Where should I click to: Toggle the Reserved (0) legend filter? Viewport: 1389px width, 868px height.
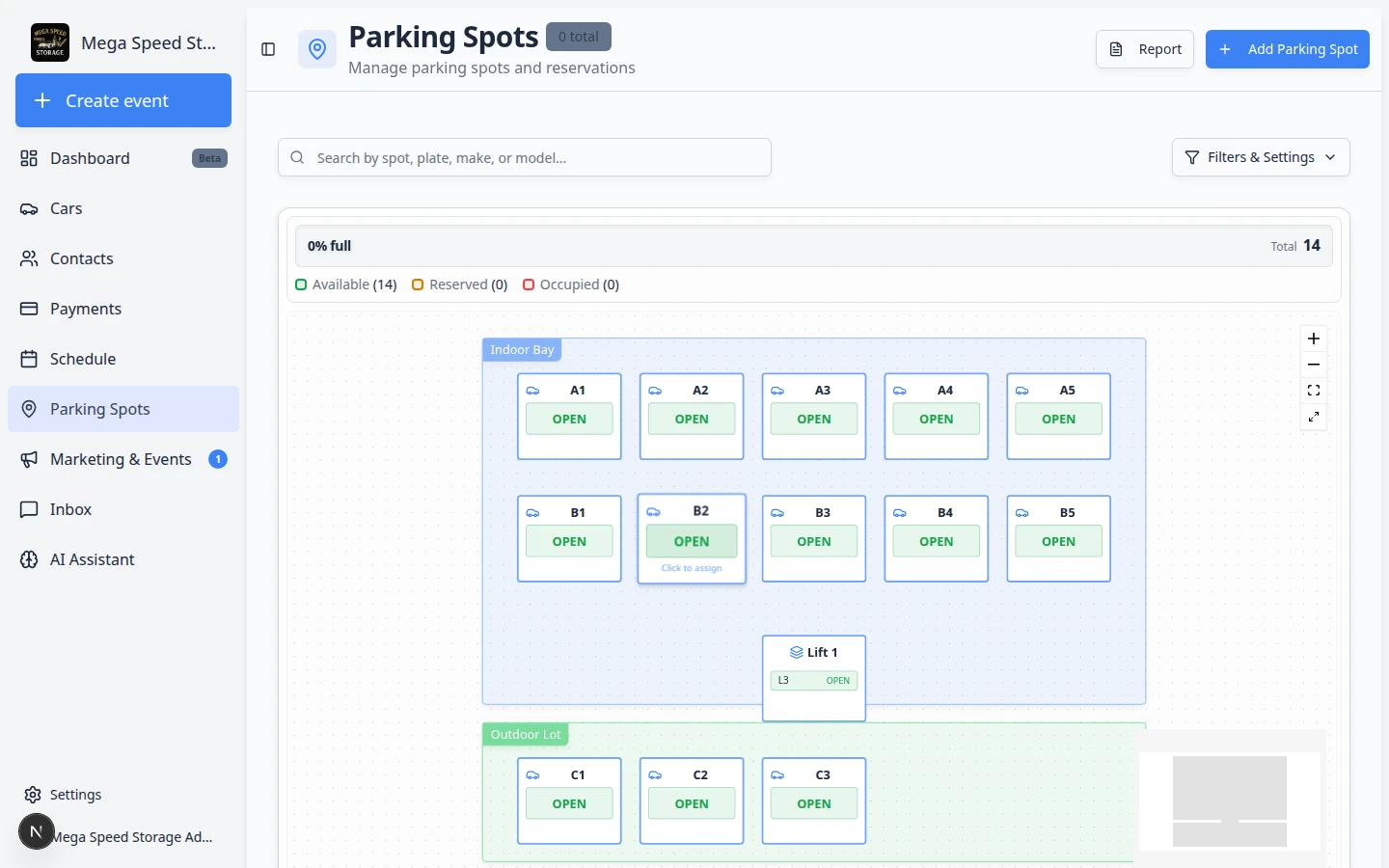pos(460,285)
